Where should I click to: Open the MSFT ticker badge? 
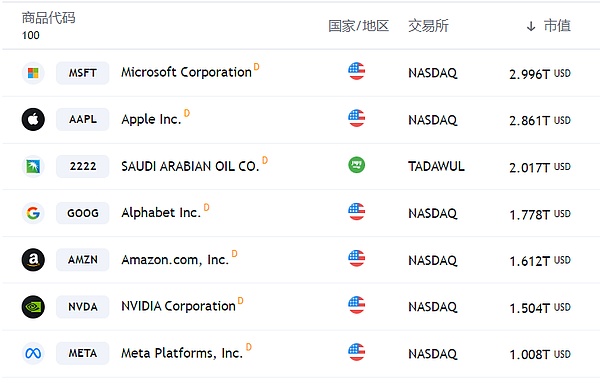click(83, 73)
